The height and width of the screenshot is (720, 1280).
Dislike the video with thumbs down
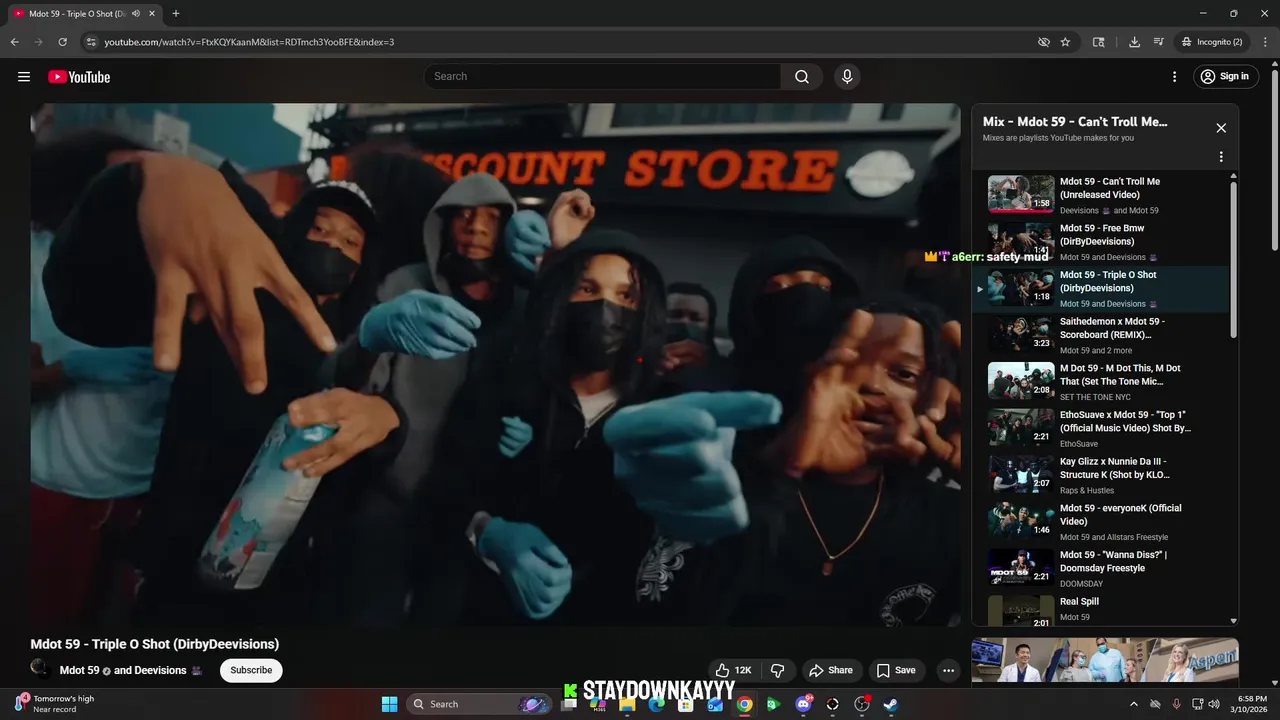[777, 670]
